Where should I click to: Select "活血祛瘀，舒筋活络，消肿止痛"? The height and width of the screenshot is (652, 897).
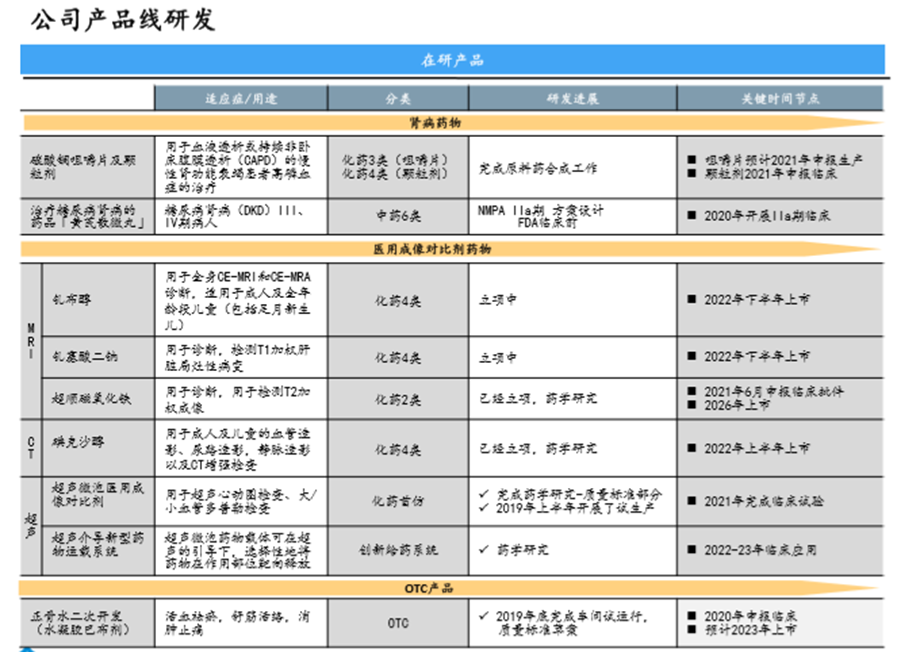click(x=238, y=623)
